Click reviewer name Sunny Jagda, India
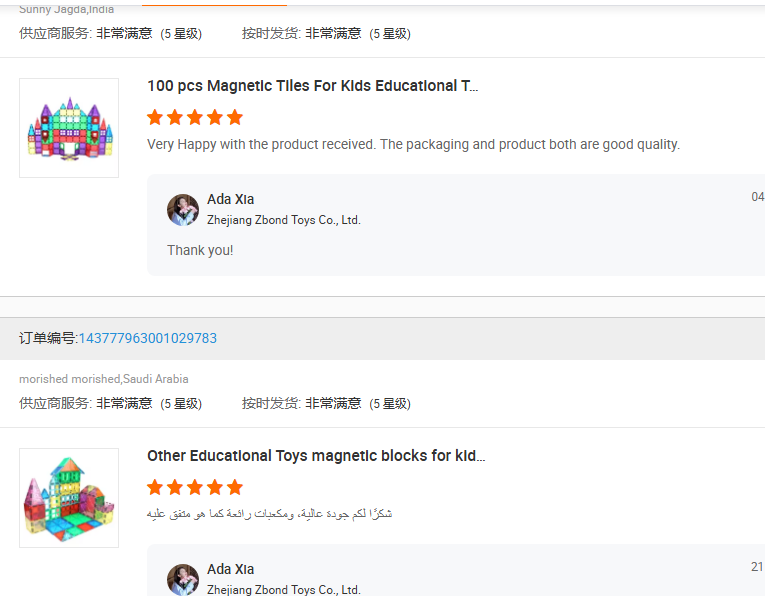 tap(66, 10)
